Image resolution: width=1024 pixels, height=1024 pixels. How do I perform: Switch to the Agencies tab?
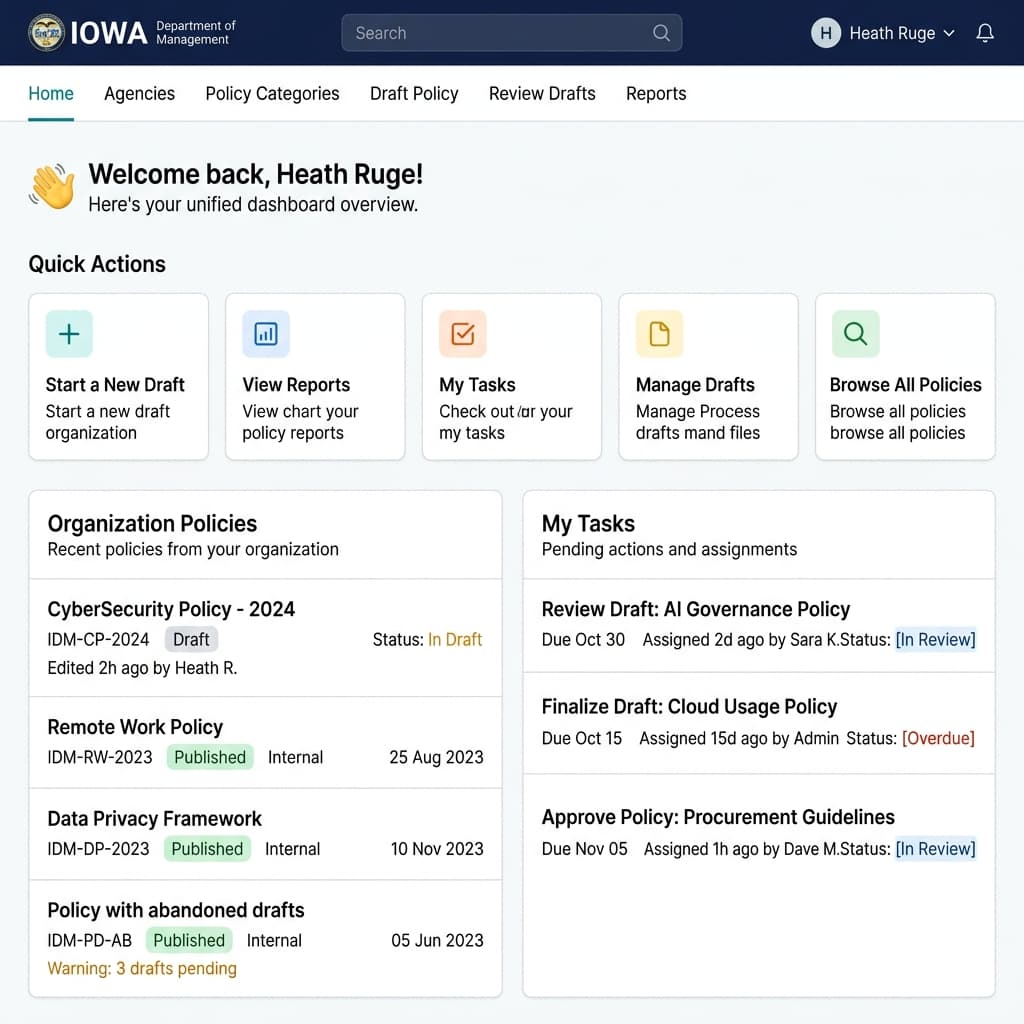tap(139, 93)
